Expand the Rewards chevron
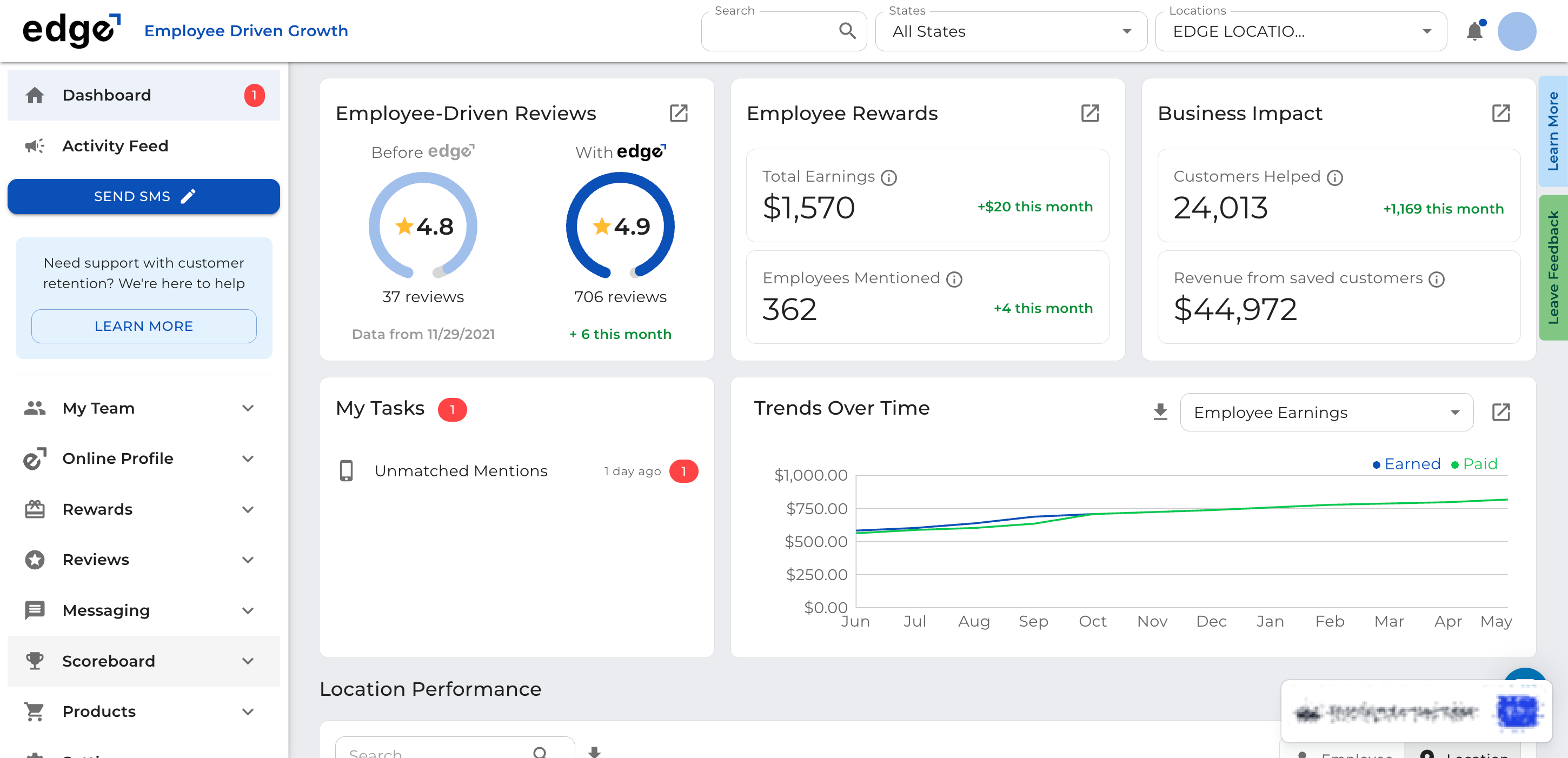 pos(248,509)
